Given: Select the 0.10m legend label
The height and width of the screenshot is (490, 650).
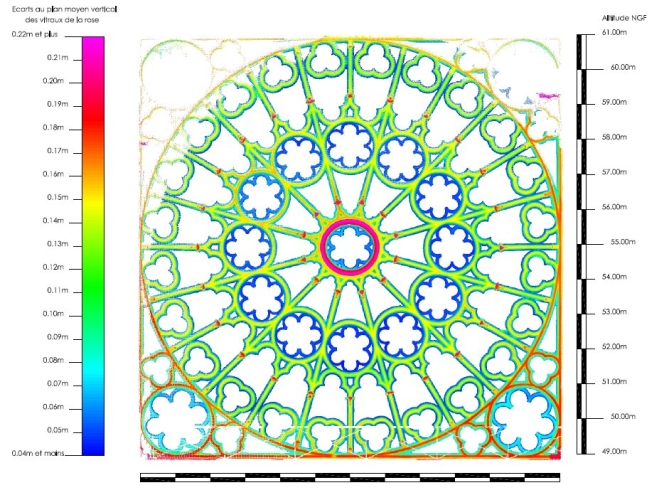Looking at the screenshot, I should click(53, 314).
